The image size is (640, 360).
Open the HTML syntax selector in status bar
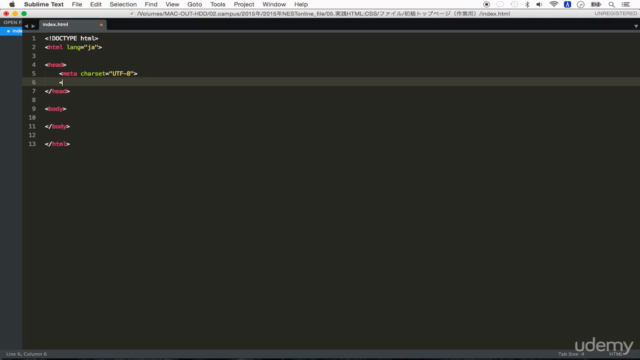(x=616, y=354)
